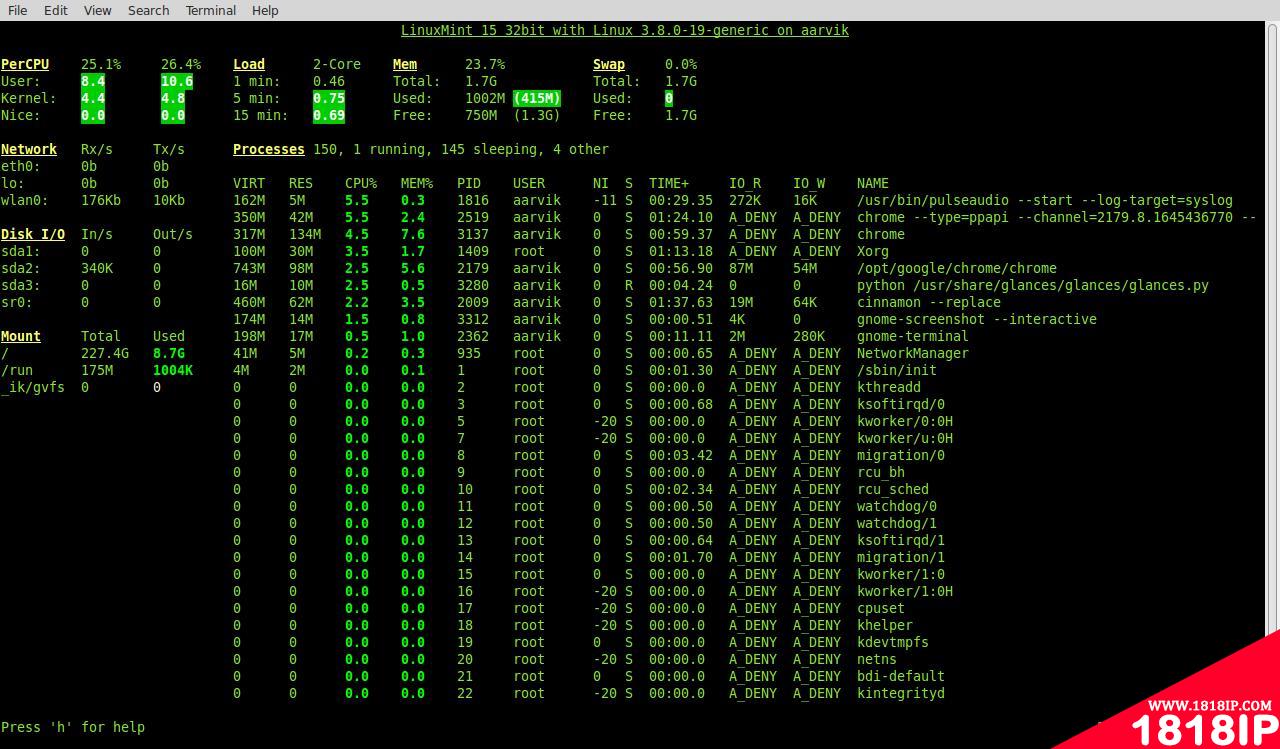This screenshot has height=749, width=1280.
Task: Open the View menu
Action: 98,10
